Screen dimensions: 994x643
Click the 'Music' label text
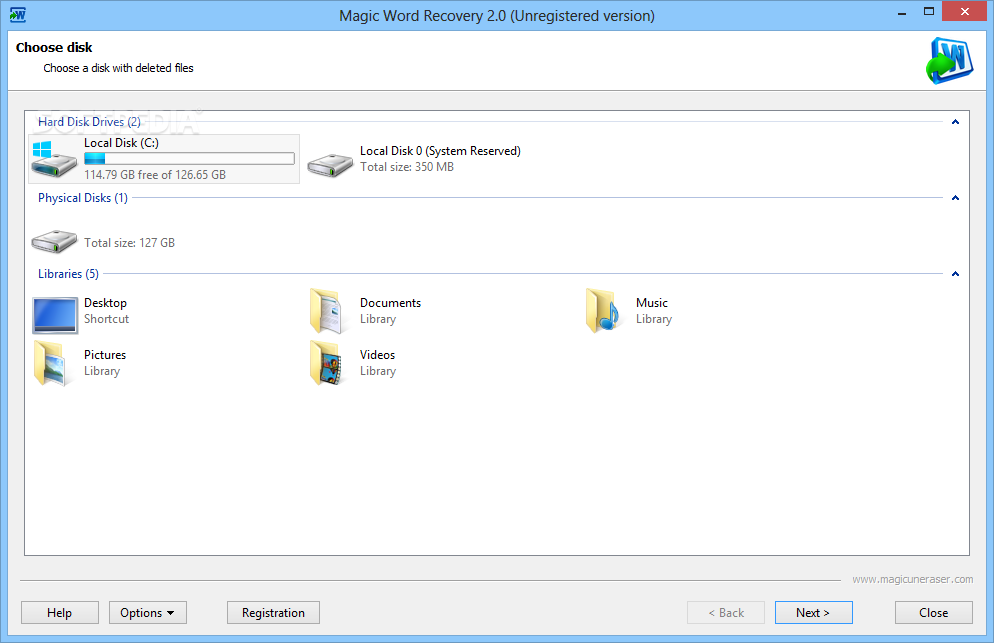click(652, 303)
